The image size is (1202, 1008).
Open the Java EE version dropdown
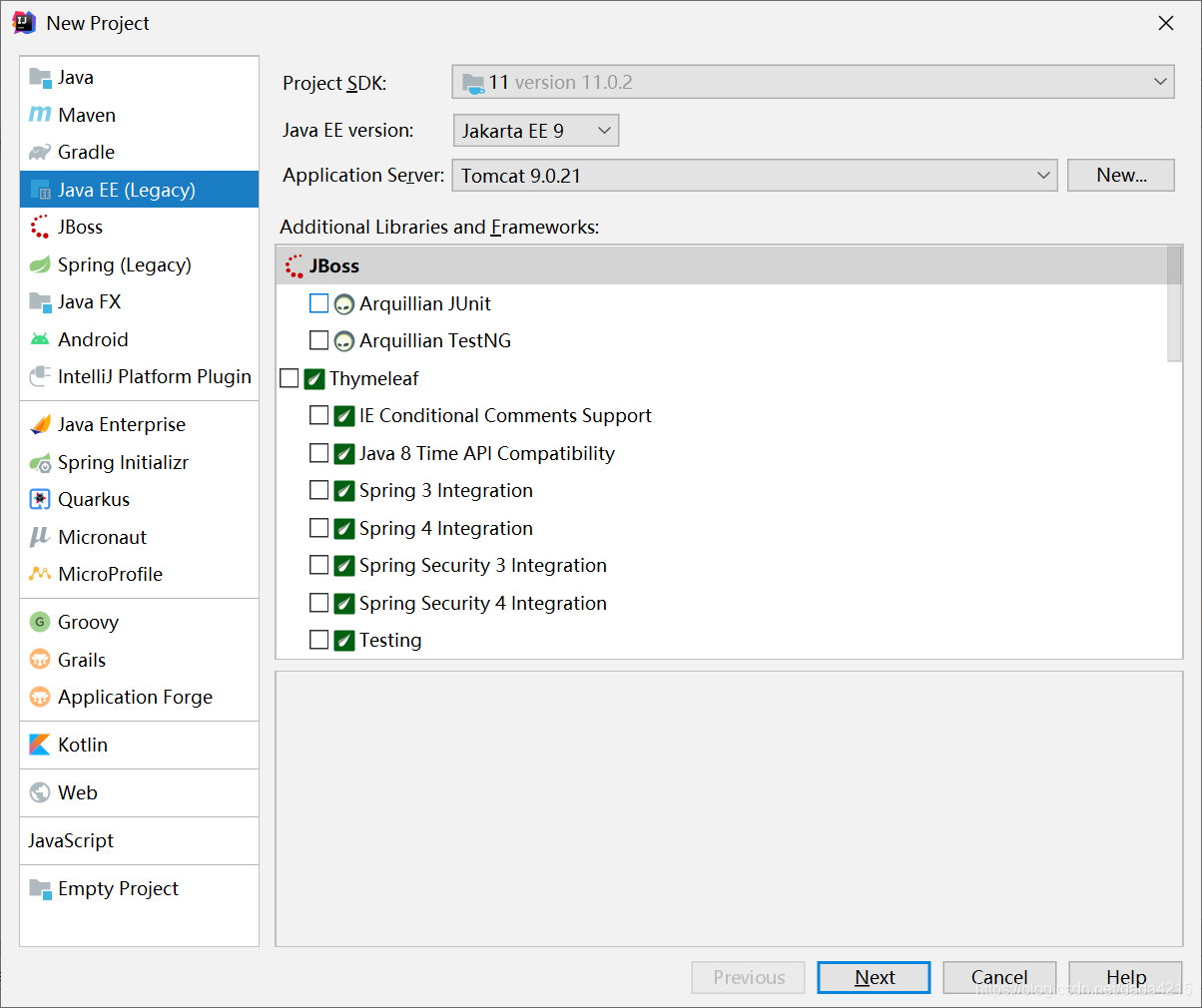tap(536, 131)
